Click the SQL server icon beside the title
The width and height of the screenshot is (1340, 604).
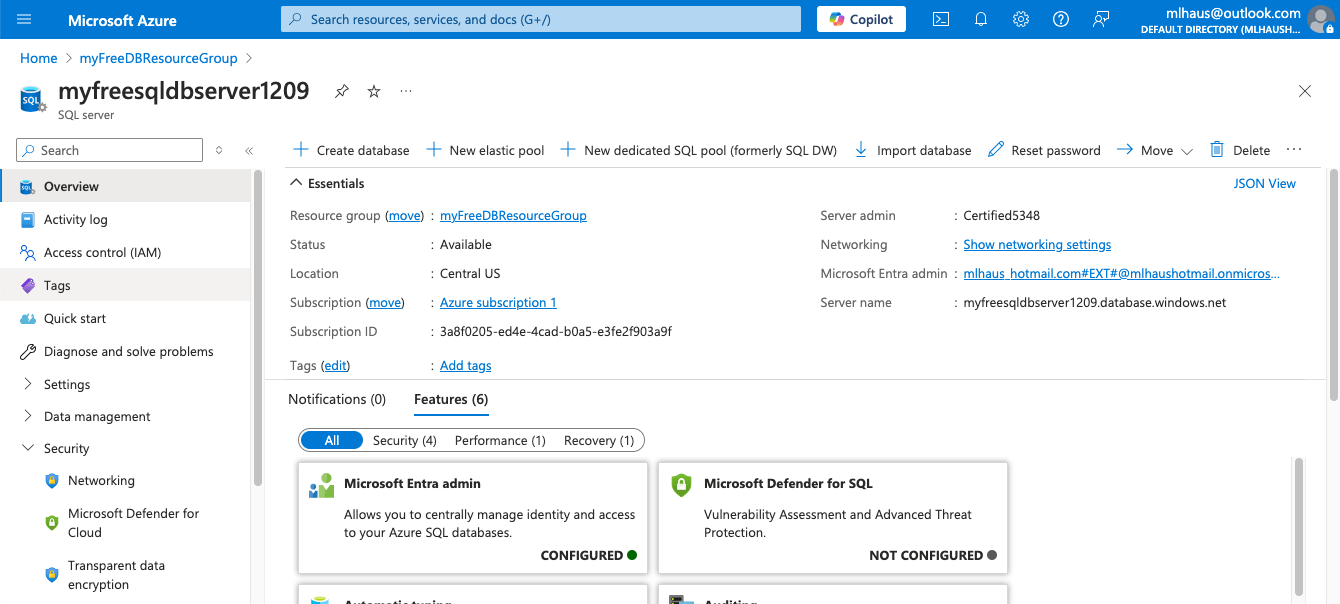coord(33,99)
